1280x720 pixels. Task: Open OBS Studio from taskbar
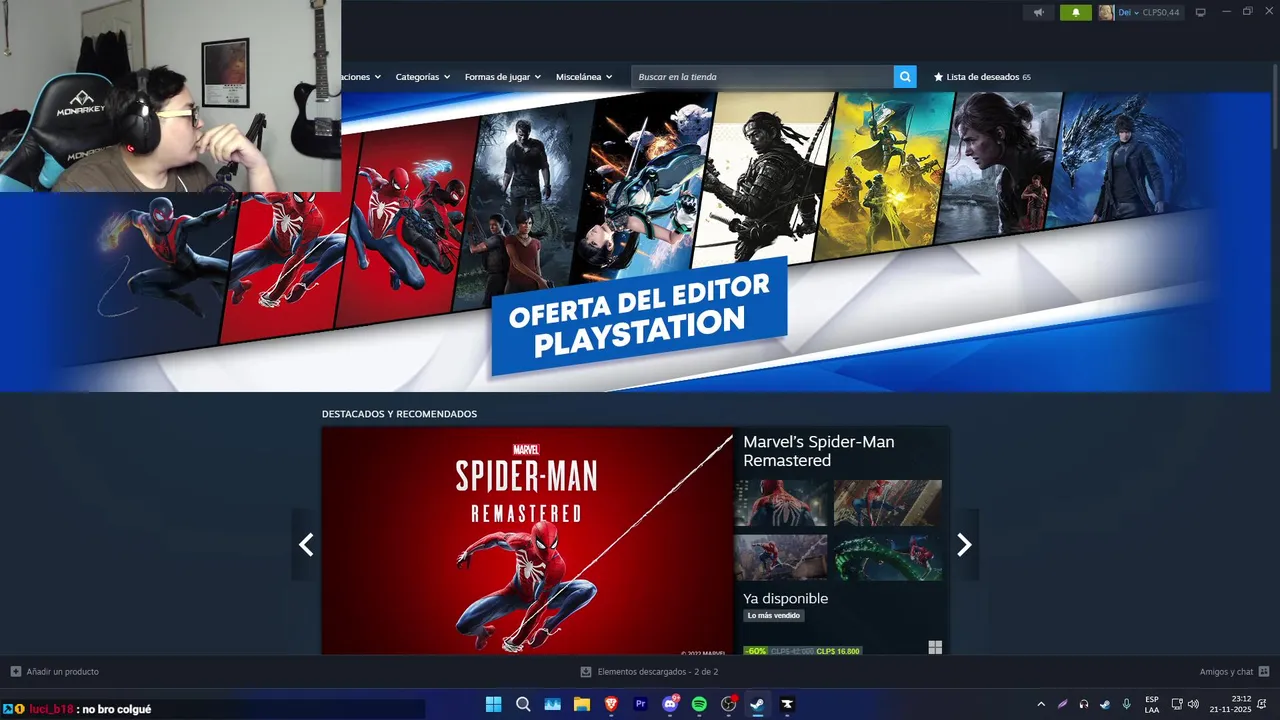coord(729,704)
